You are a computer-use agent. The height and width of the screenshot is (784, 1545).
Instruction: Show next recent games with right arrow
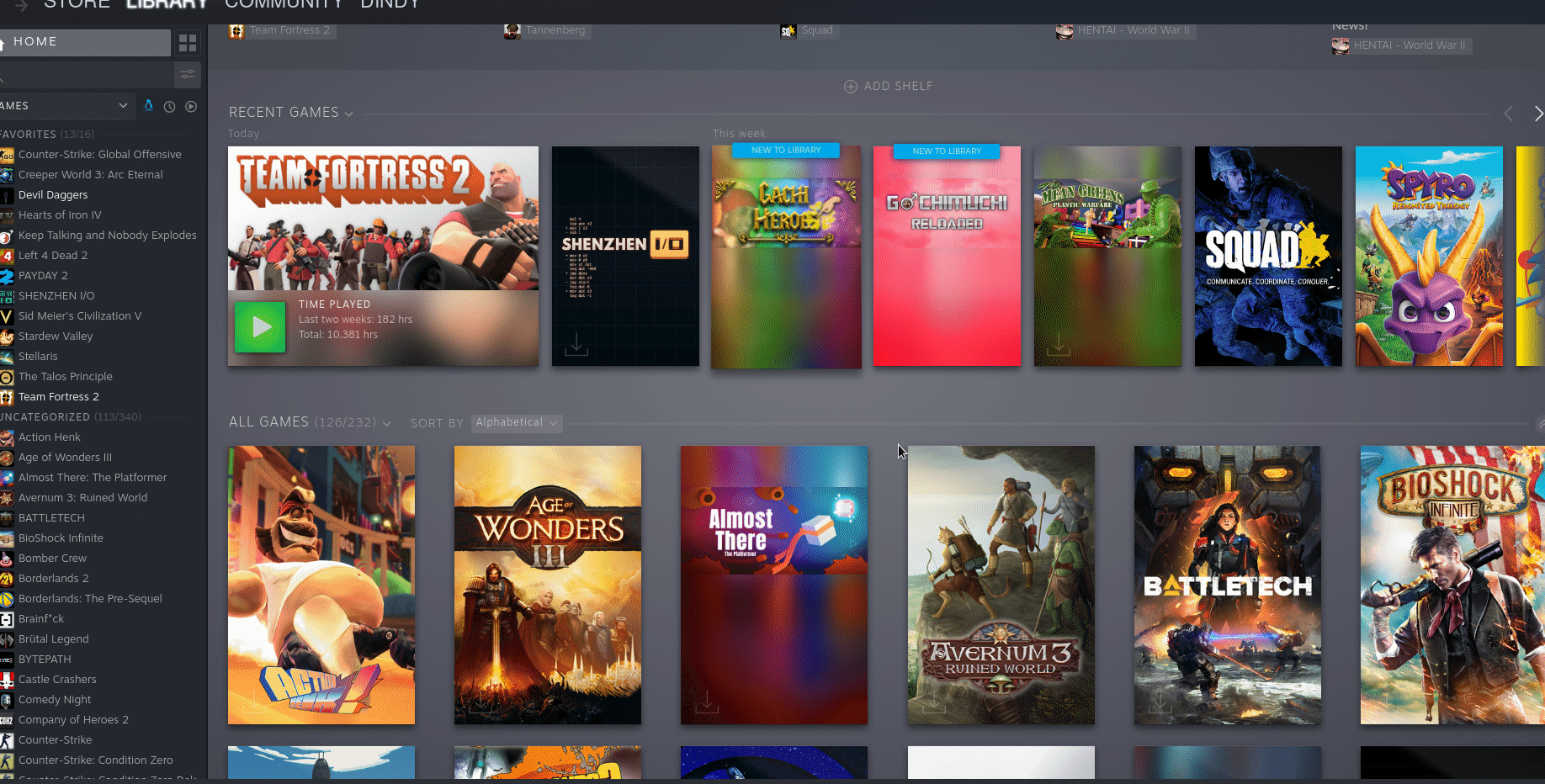click(1537, 114)
